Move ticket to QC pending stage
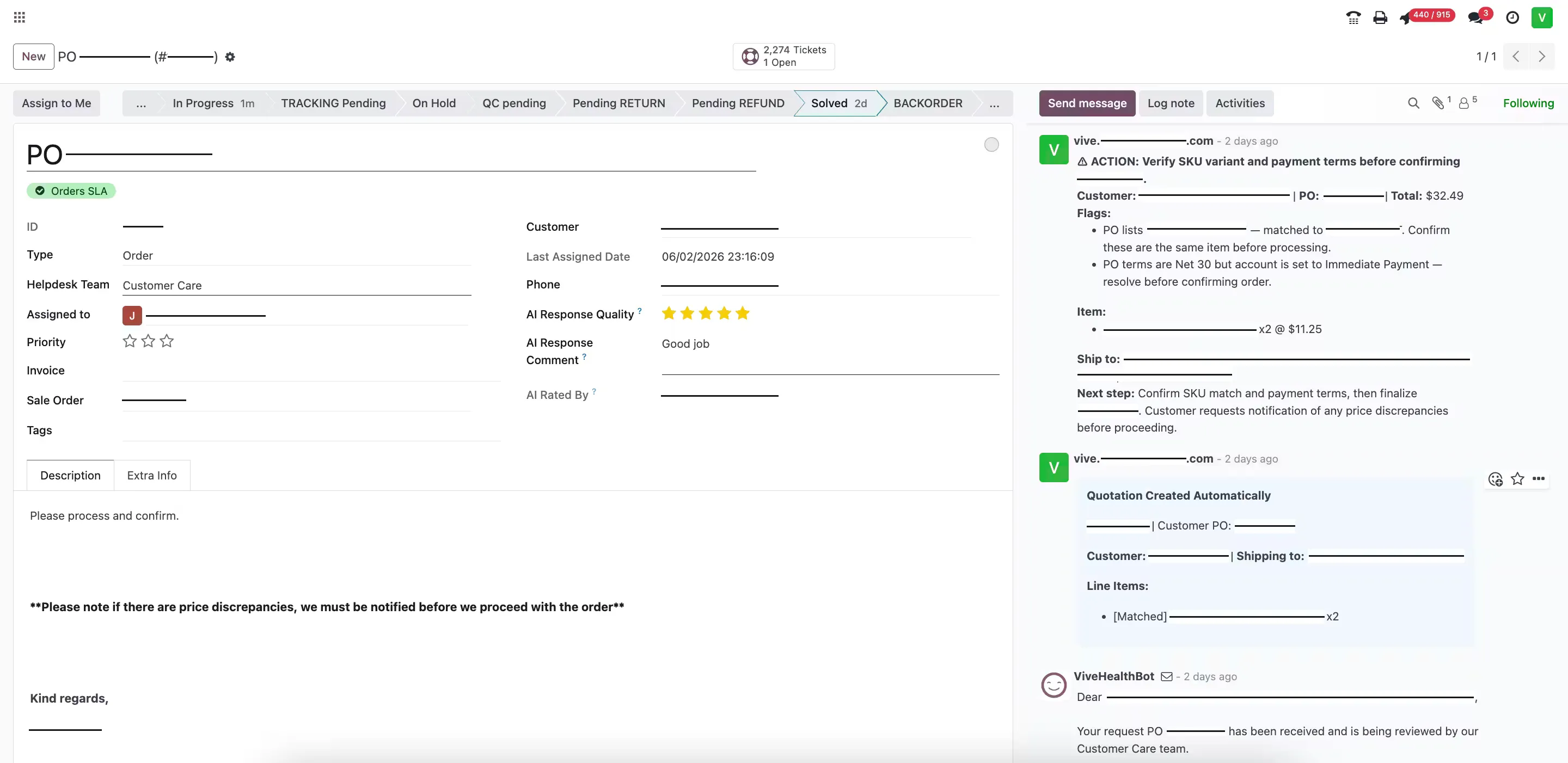The width and height of the screenshot is (1568, 763). [x=514, y=103]
